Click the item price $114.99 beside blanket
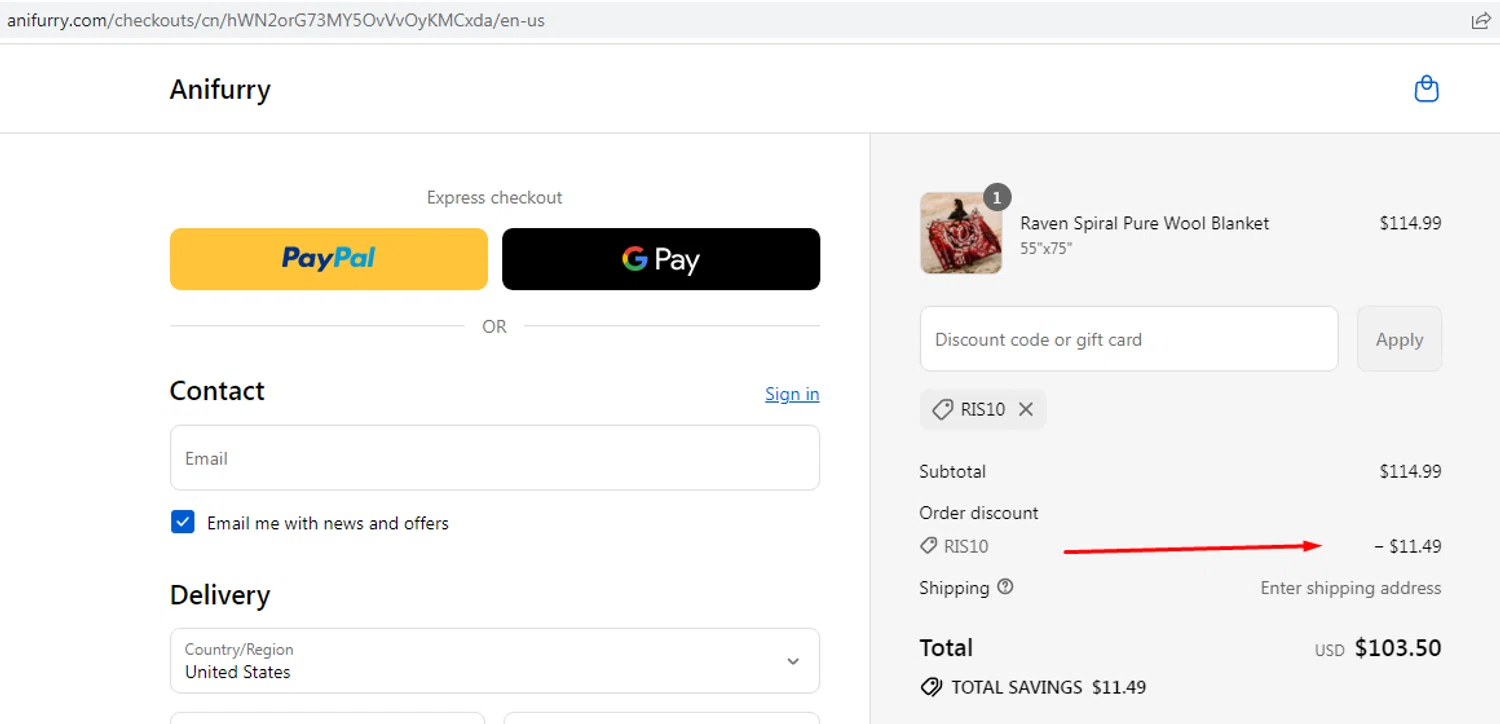 [x=1410, y=223]
